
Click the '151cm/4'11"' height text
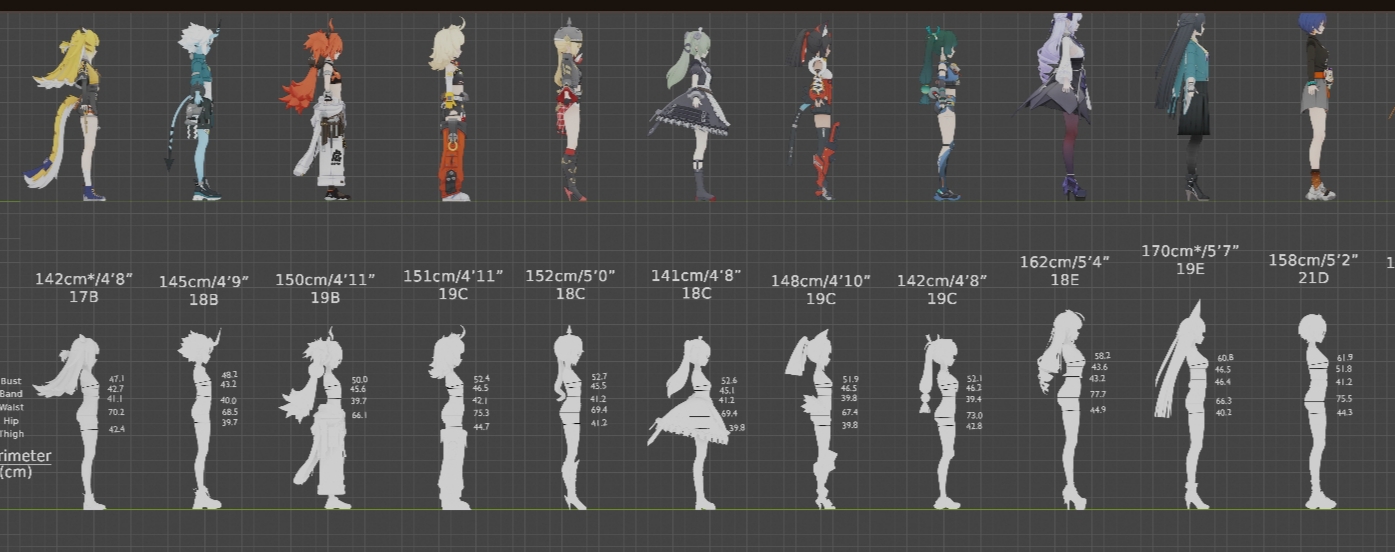pyautogui.click(x=452, y=275)
